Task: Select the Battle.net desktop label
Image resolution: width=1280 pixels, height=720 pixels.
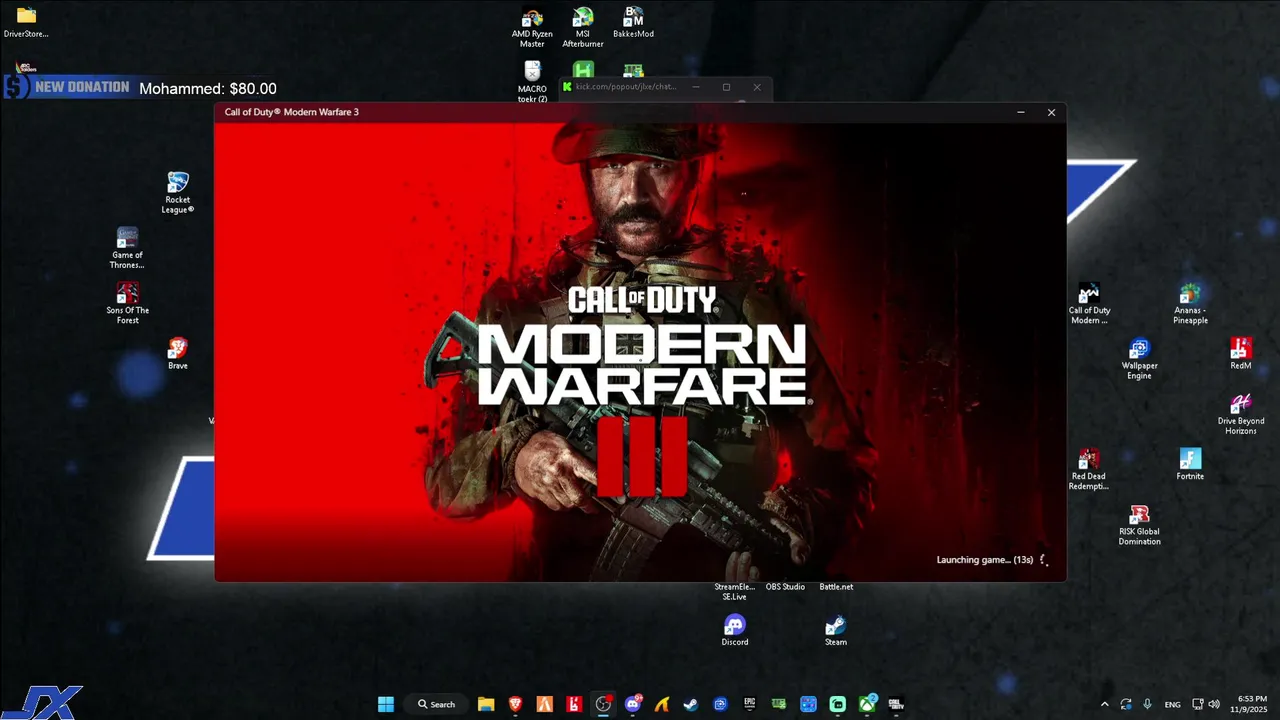Action: [x=836, y=587]
